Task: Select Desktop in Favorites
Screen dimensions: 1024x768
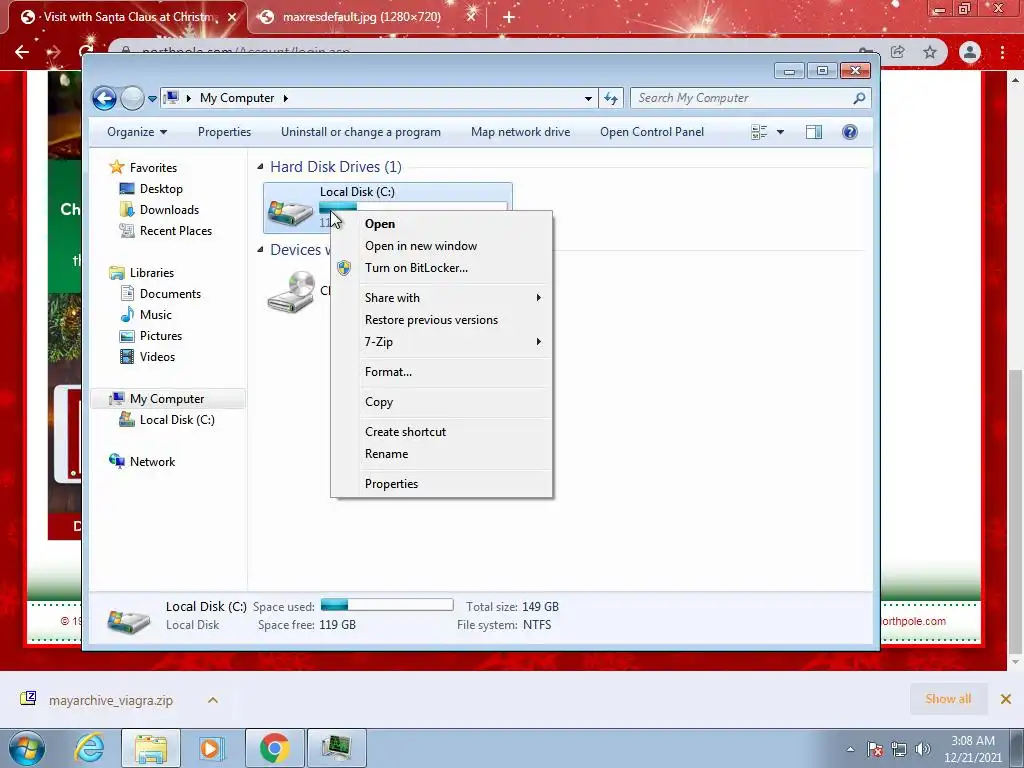Action: point(161,189)
